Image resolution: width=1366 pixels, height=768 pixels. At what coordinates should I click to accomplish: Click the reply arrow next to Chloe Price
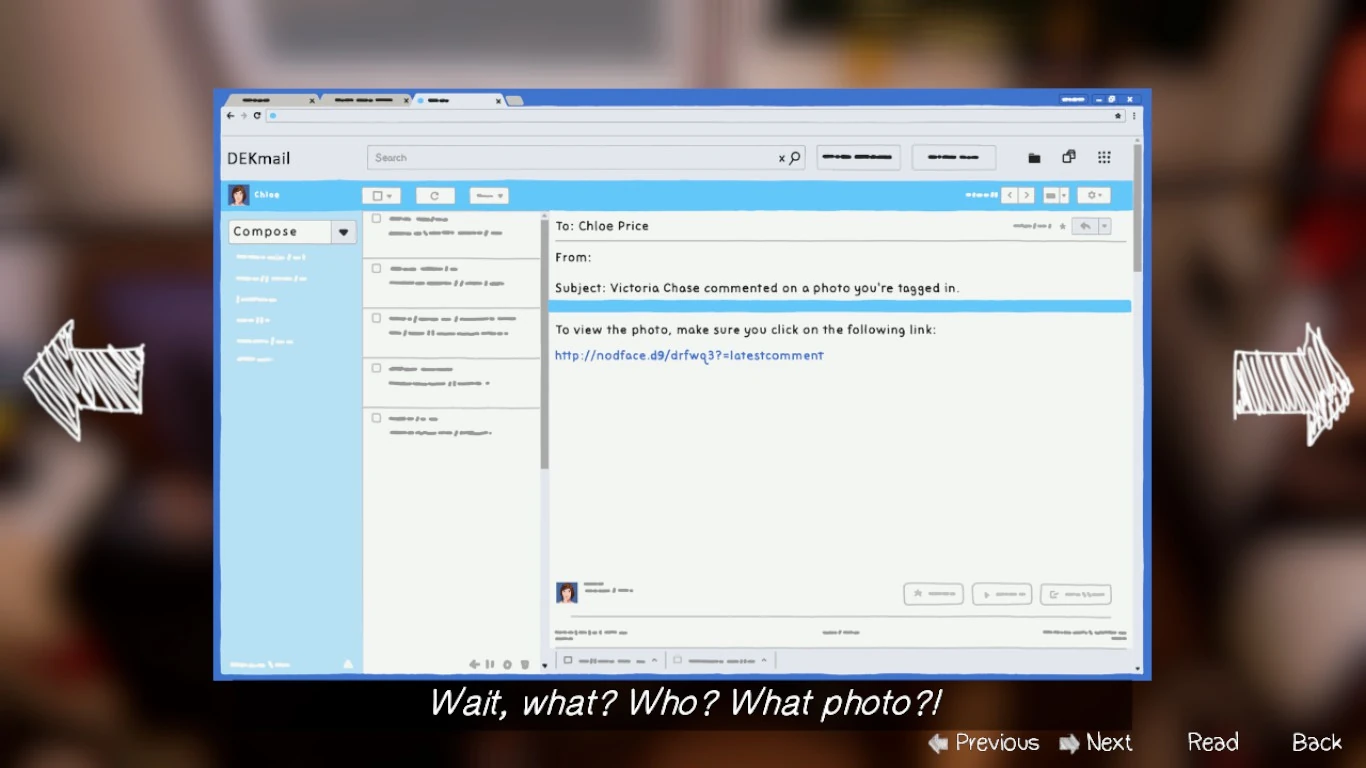pos(1085,227)
